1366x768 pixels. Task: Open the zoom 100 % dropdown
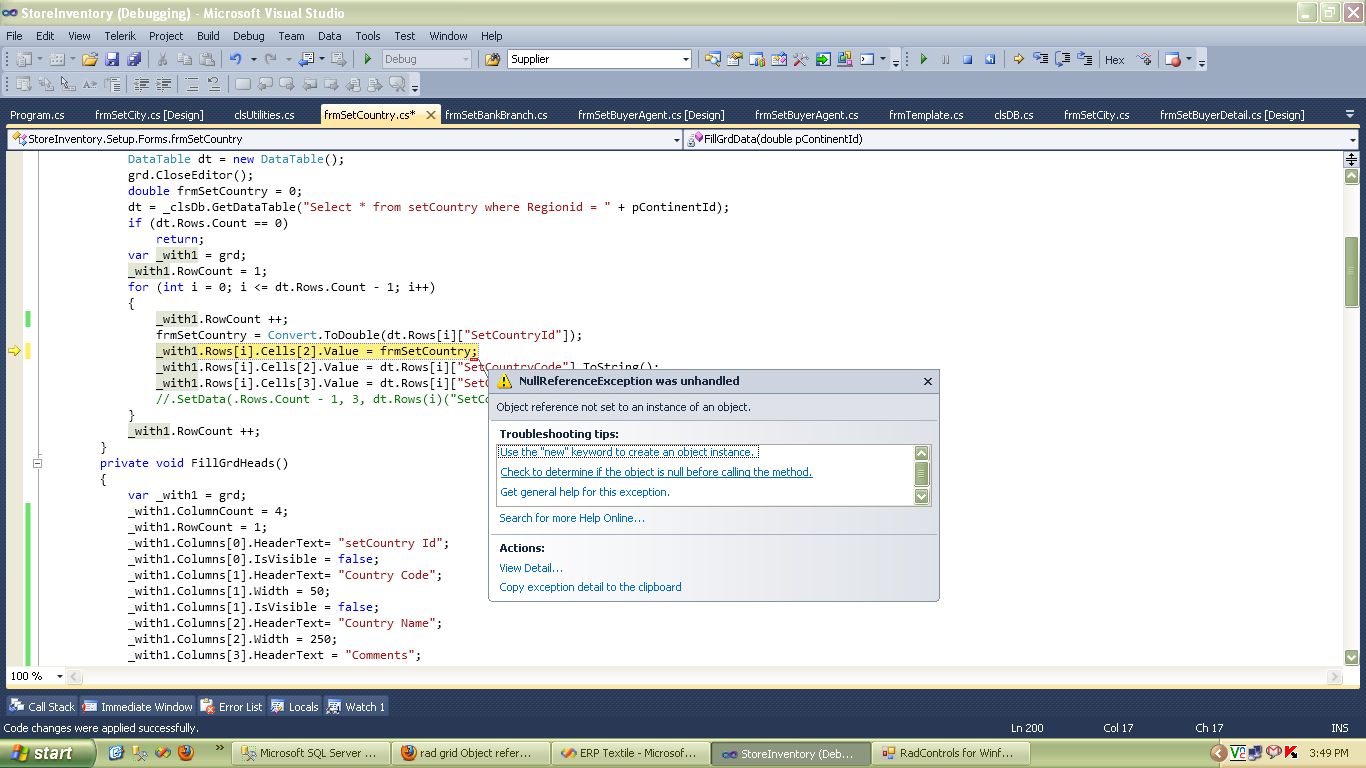(x=59, y=677)
